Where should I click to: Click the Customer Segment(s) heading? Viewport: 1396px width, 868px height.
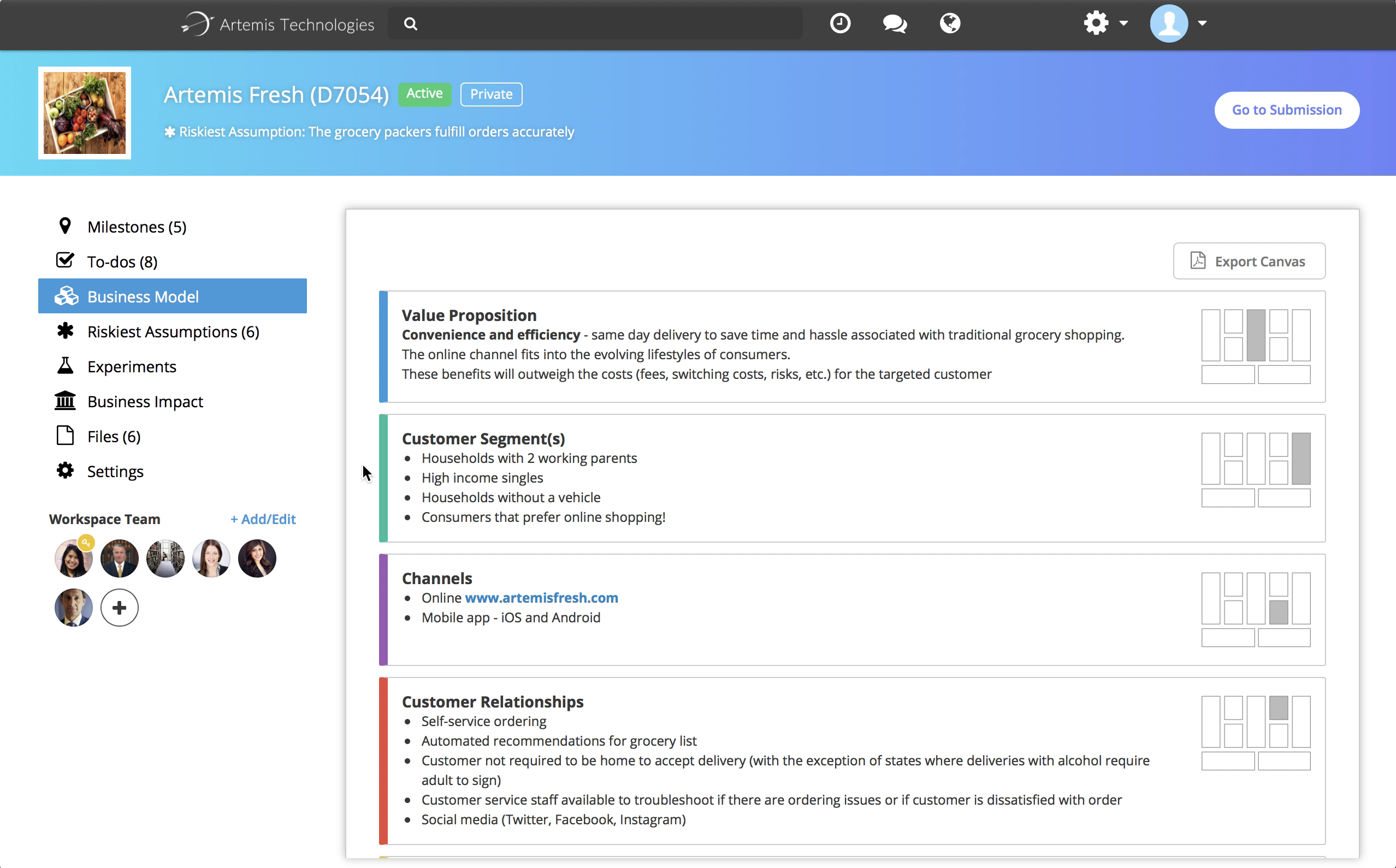click(483, 438)
